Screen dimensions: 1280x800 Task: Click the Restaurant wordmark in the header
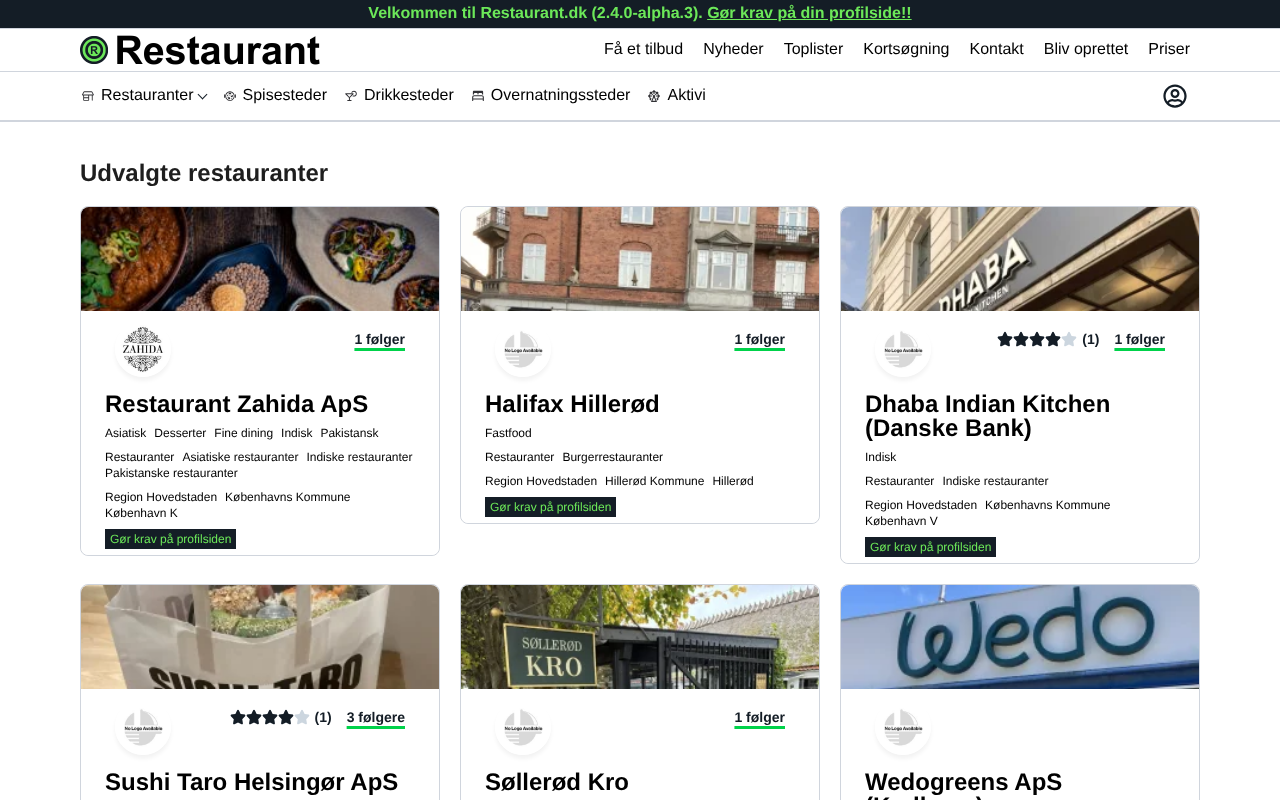pos(218,50)
